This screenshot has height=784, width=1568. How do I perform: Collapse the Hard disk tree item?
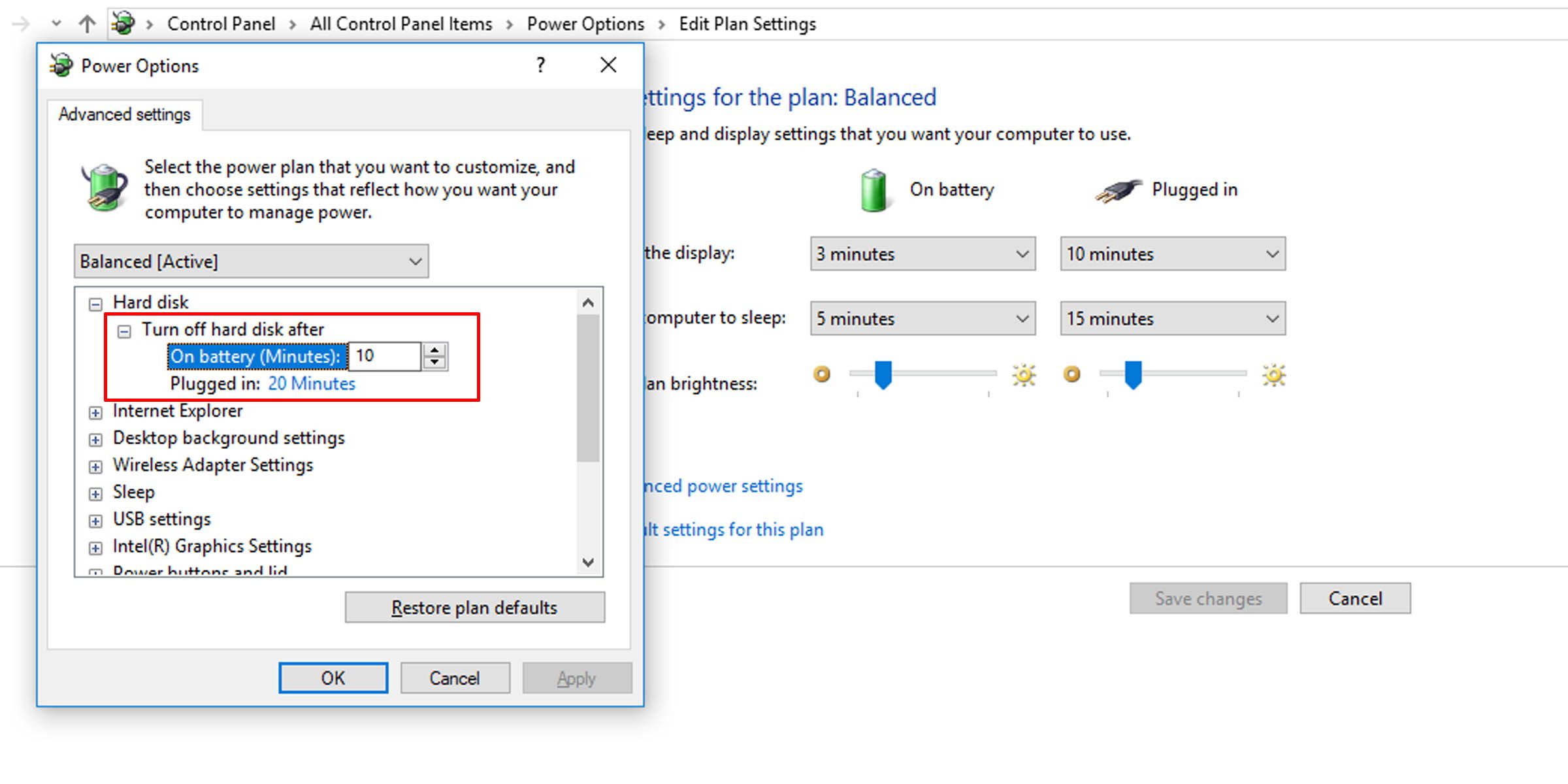point(95,303)
